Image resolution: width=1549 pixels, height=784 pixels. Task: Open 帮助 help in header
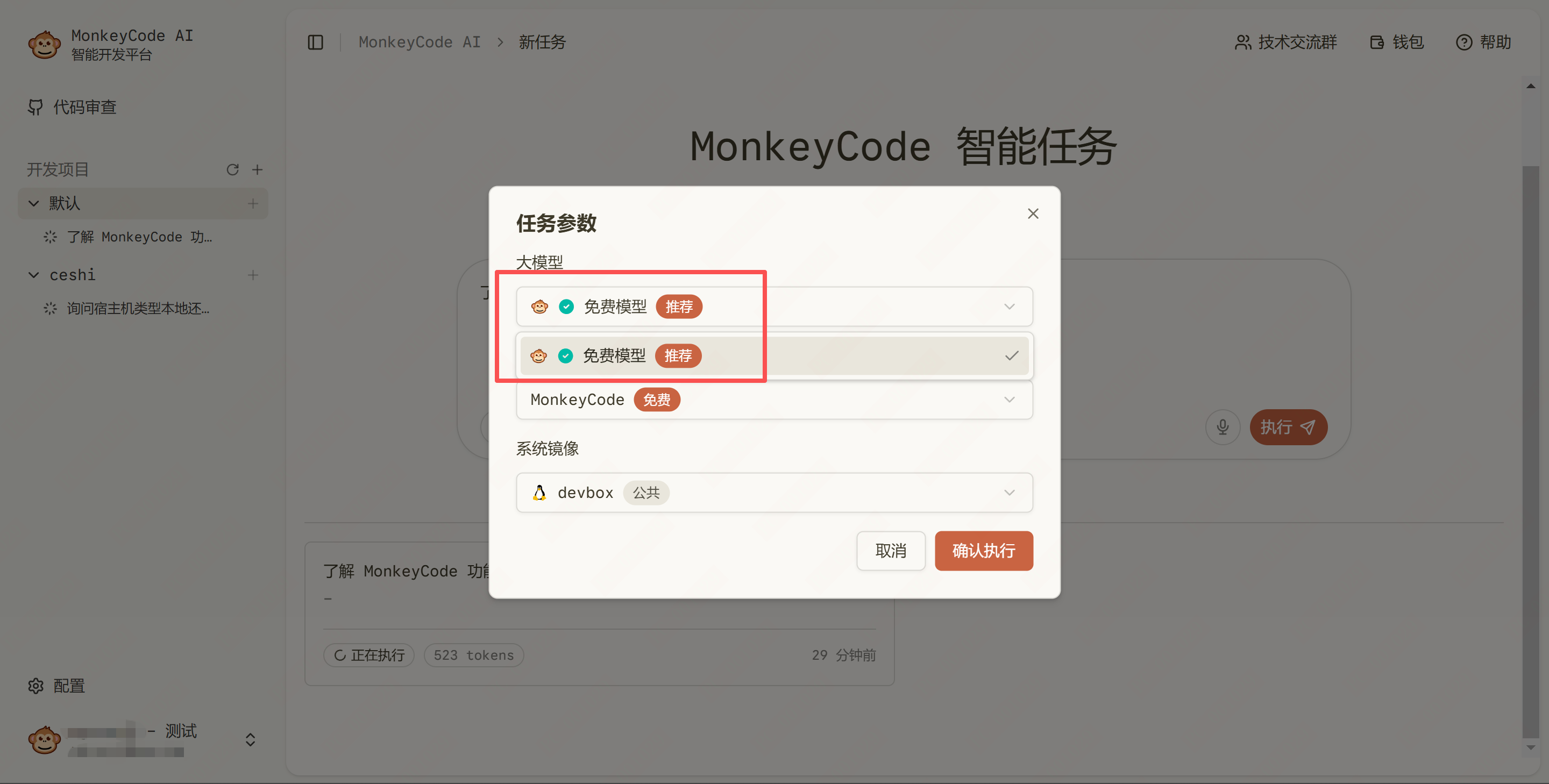pyautogui.click(x=1483, y=42)
